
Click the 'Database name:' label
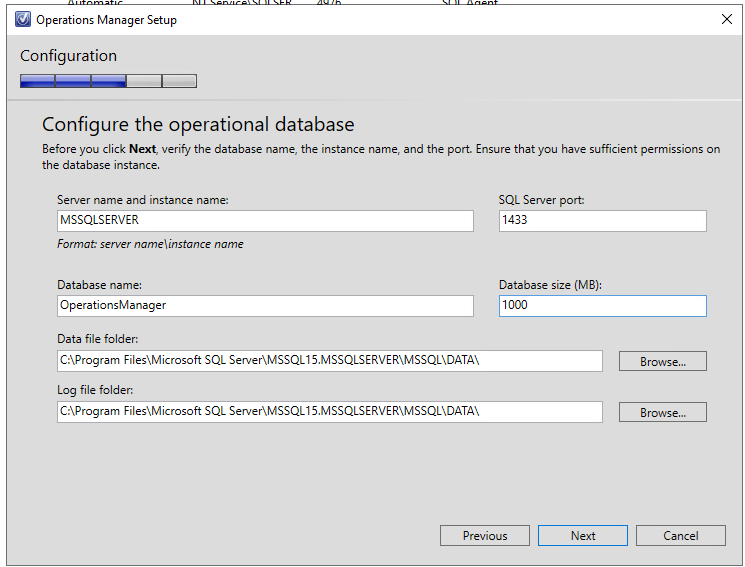pyautogui.click(x=99, y=285)
